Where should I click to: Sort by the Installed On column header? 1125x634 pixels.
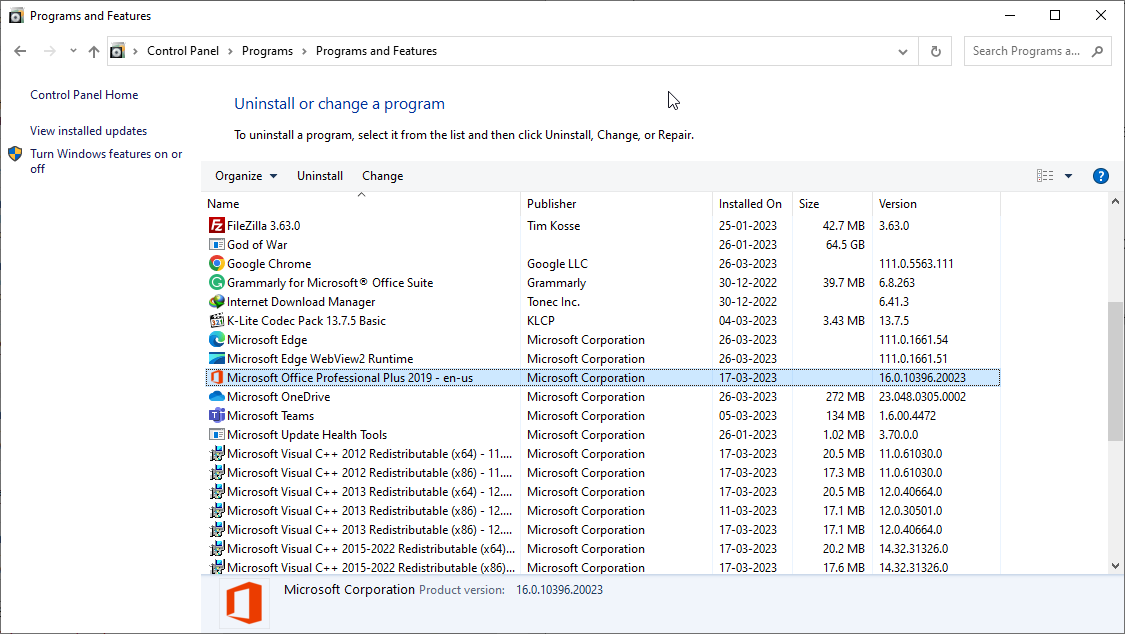[750, 204]
